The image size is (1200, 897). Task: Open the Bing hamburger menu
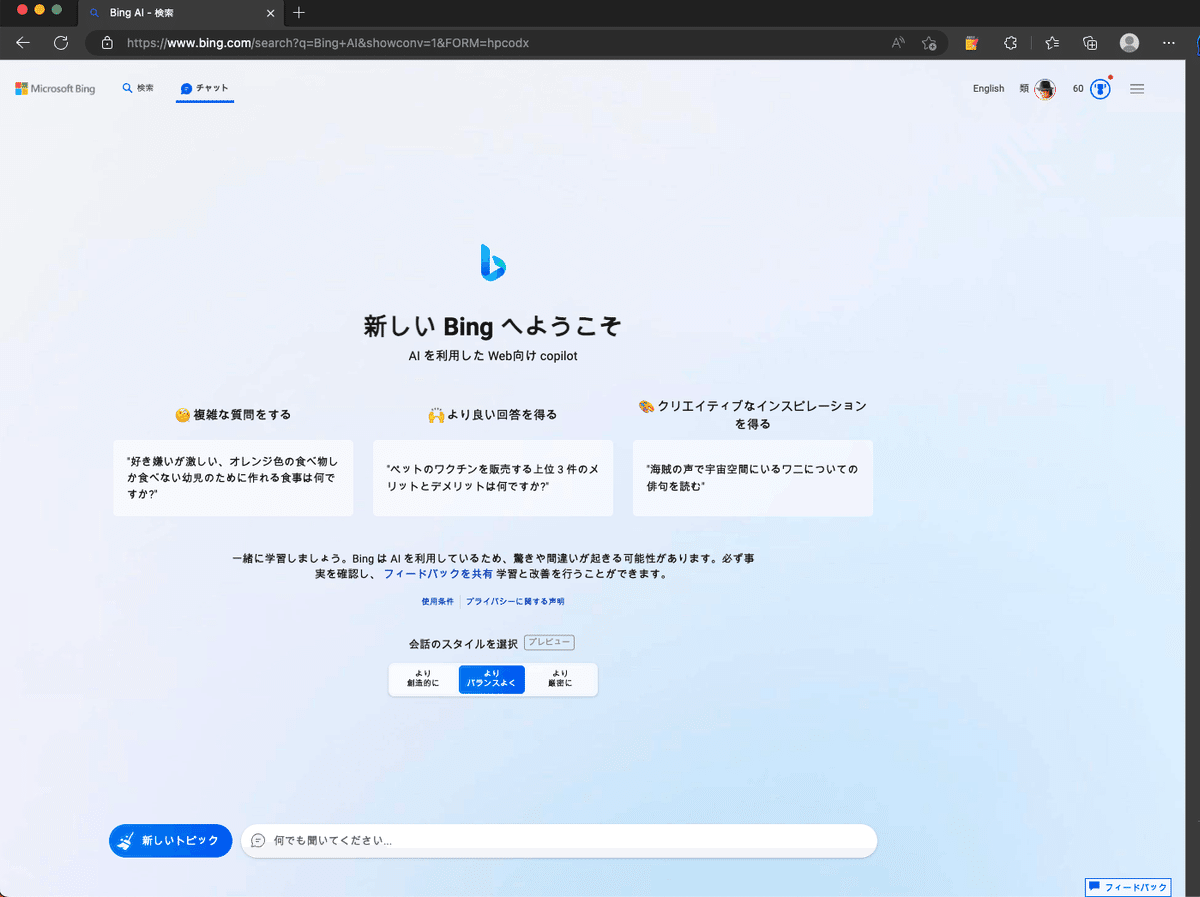point(1137,89)
